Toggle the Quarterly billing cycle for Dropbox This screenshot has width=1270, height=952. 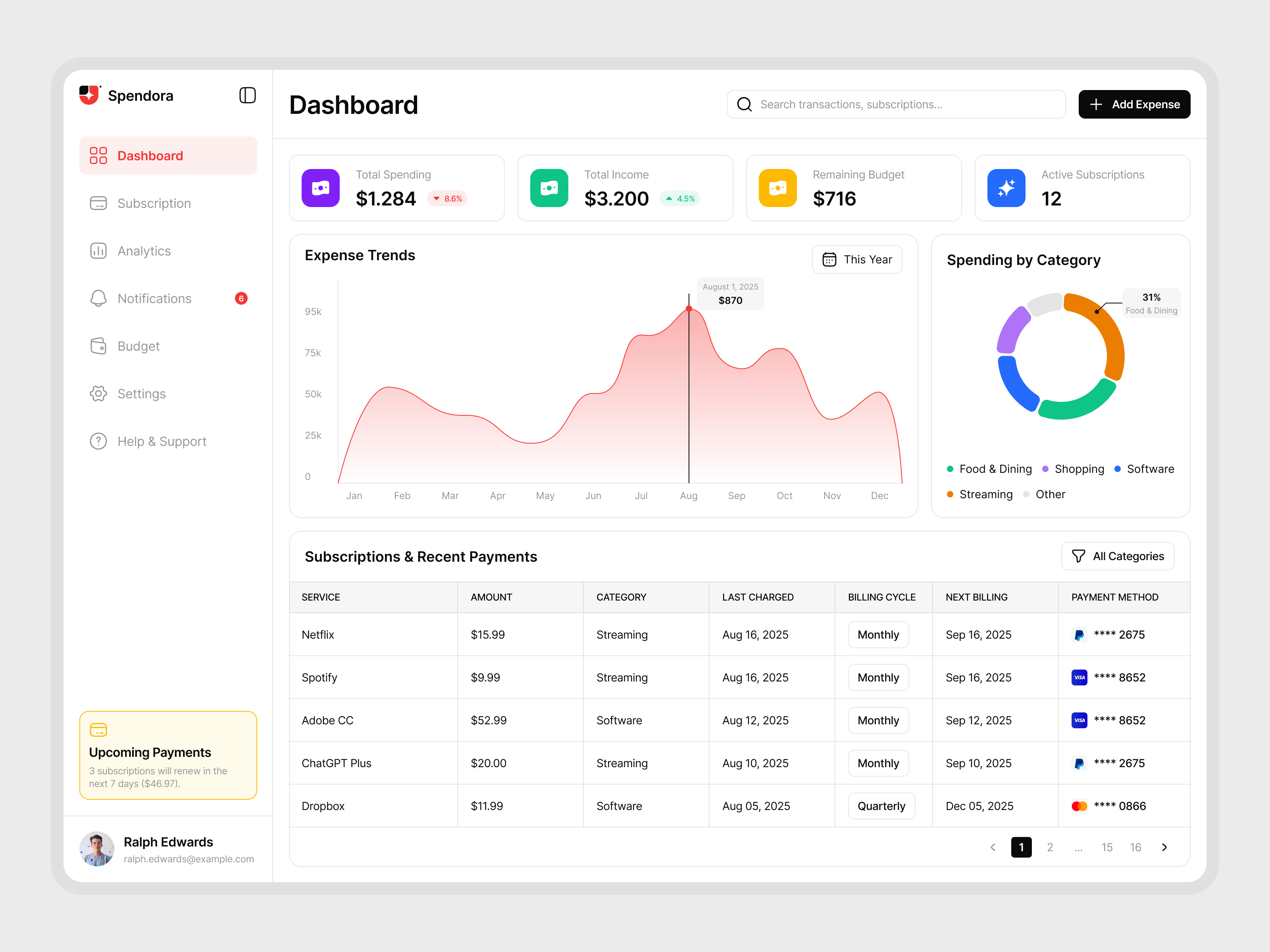882,806
